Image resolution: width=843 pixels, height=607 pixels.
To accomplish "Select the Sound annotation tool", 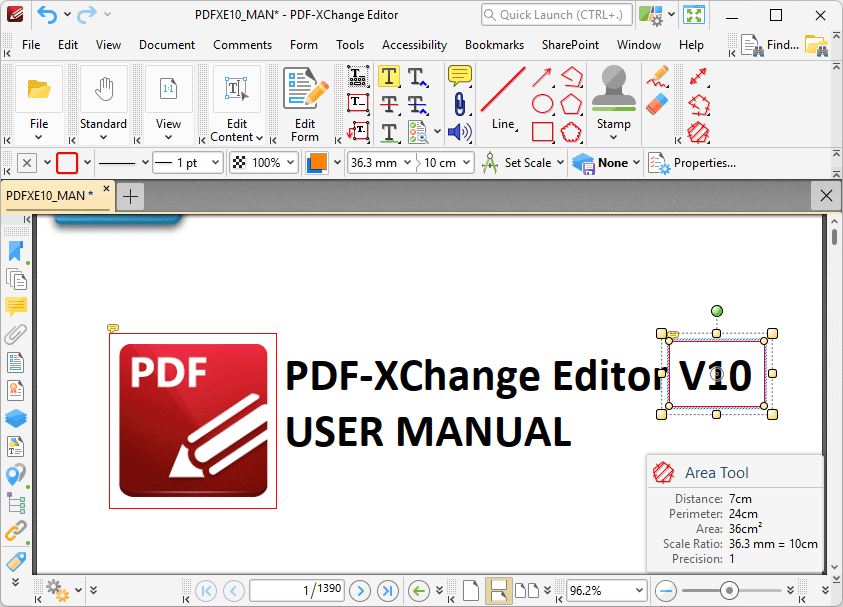I will click(x=457, y=132).
